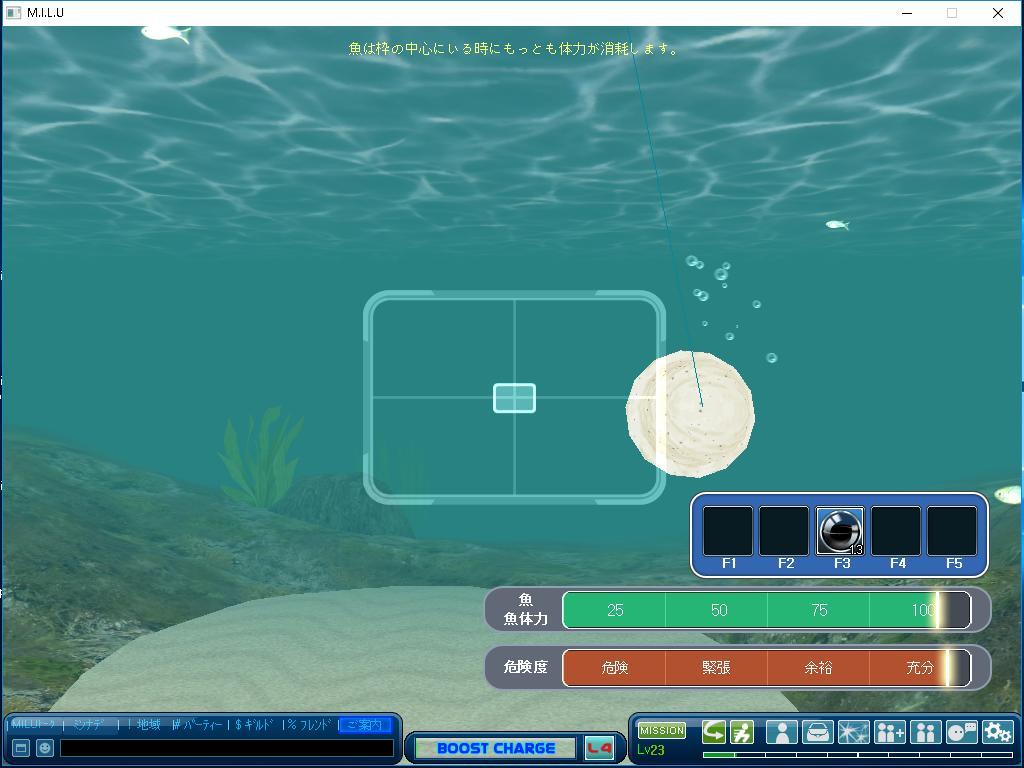Click the green return arrow icon

point(713,732)
